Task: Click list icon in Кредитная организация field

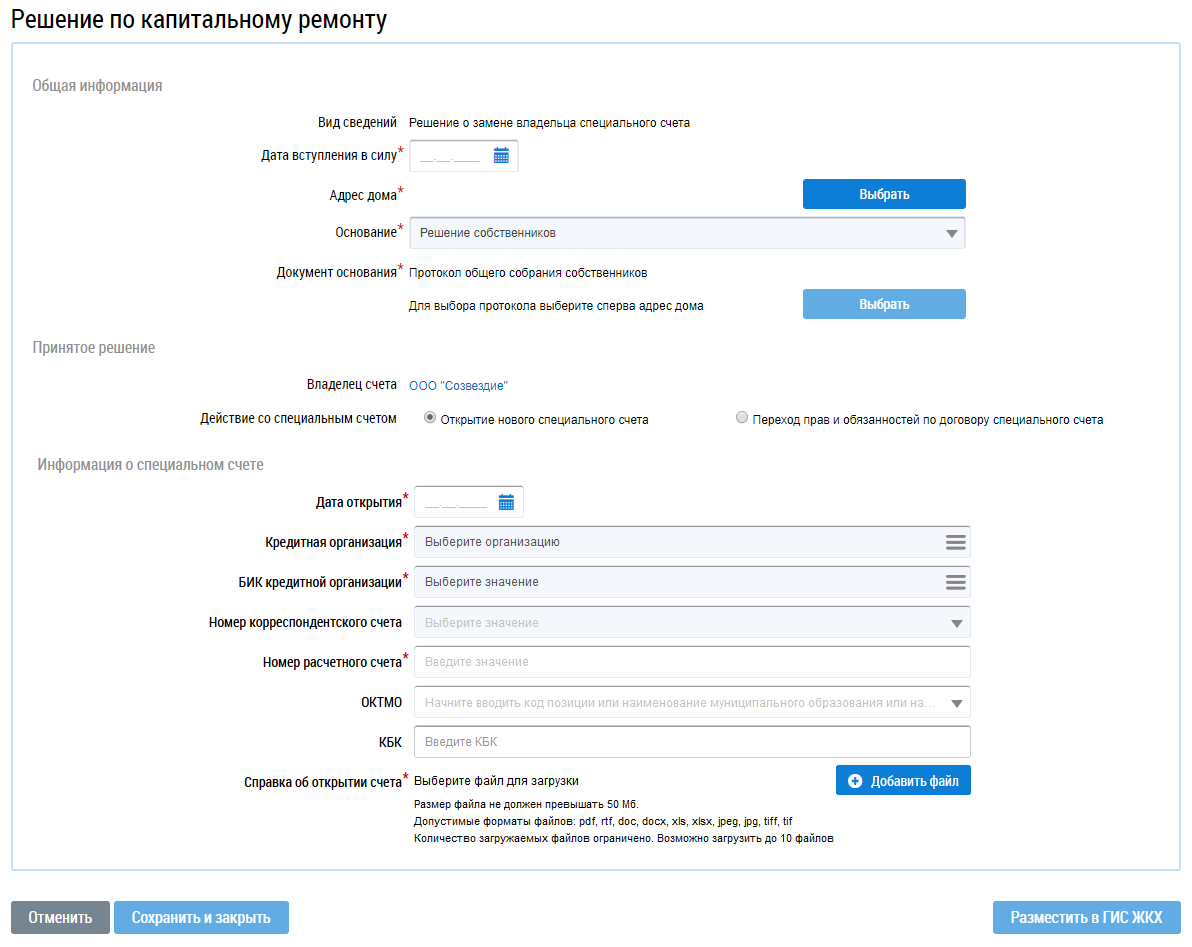Action: pyautogui.click(x=955, y=542)
